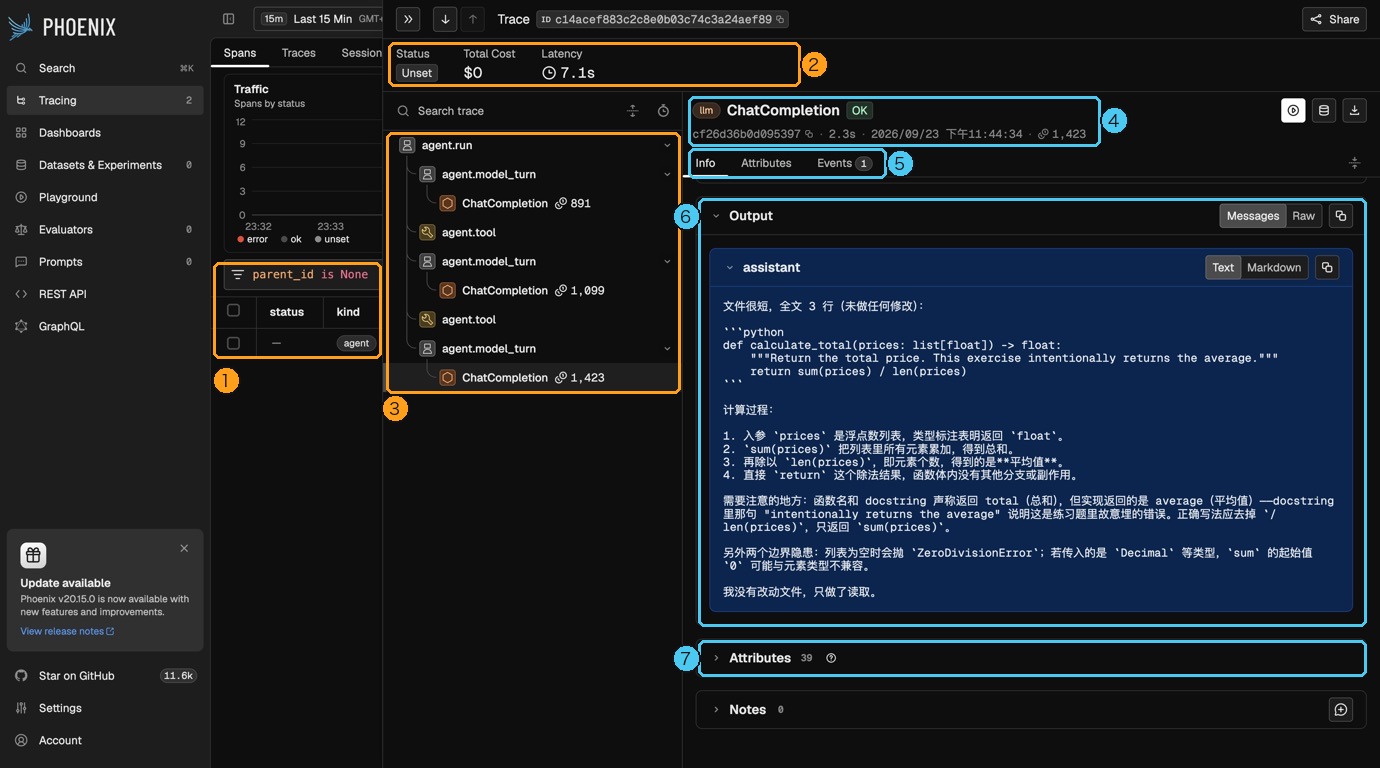
Task: Download the span using the download icon
Action: tap(1354, 110)
